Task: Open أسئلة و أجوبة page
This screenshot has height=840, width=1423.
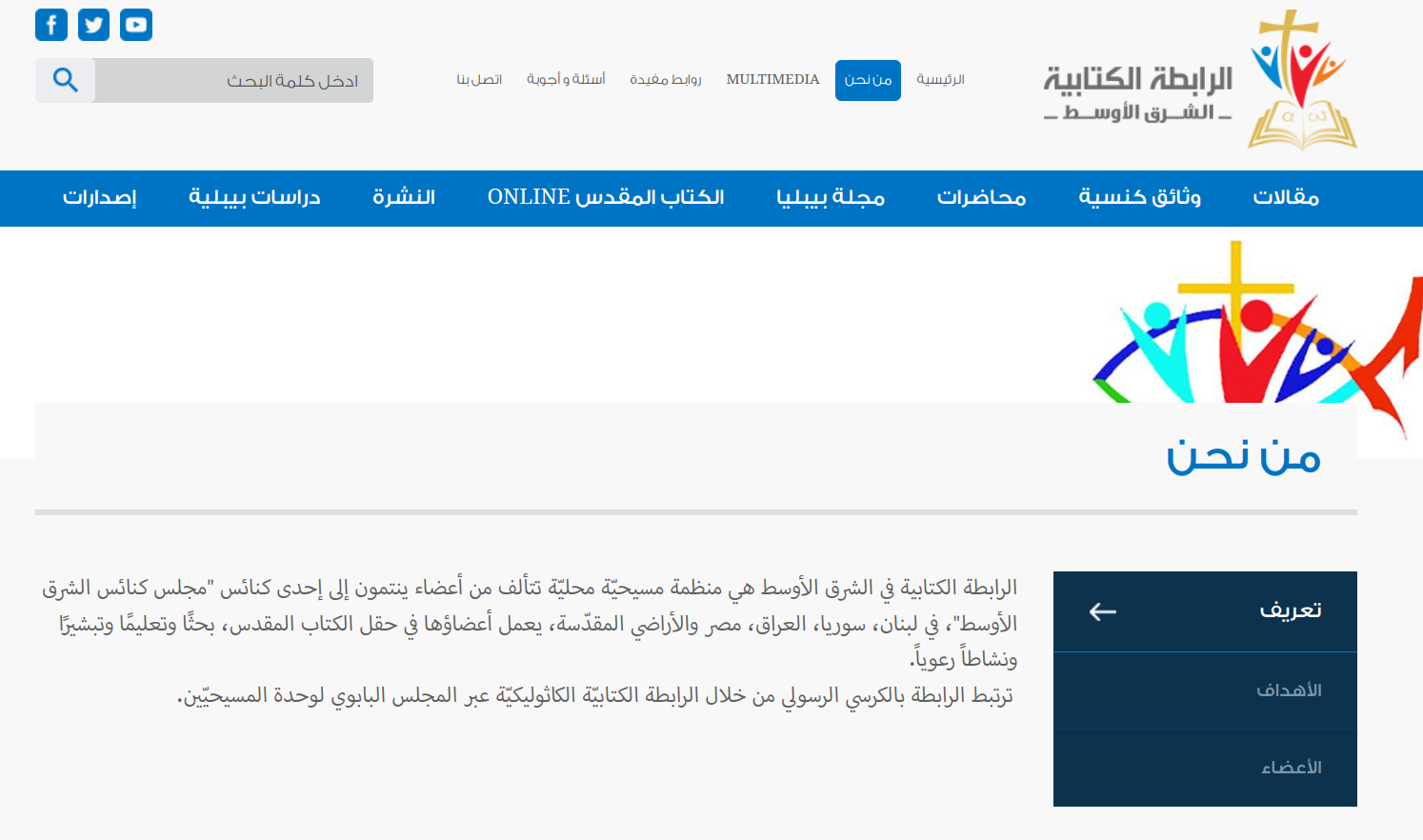Action: tap(566, 79)
